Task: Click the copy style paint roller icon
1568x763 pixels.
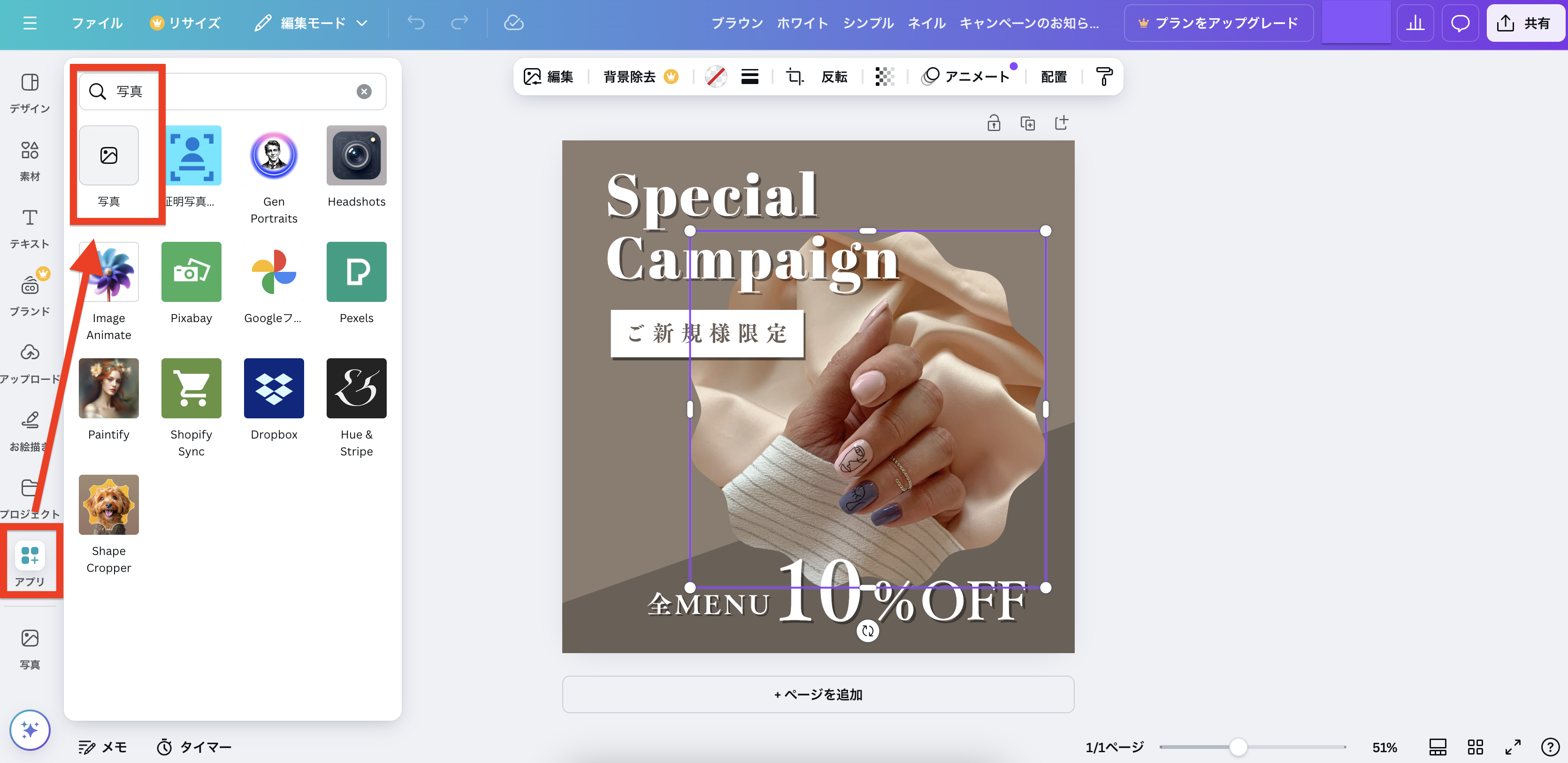Action: 1103,77
